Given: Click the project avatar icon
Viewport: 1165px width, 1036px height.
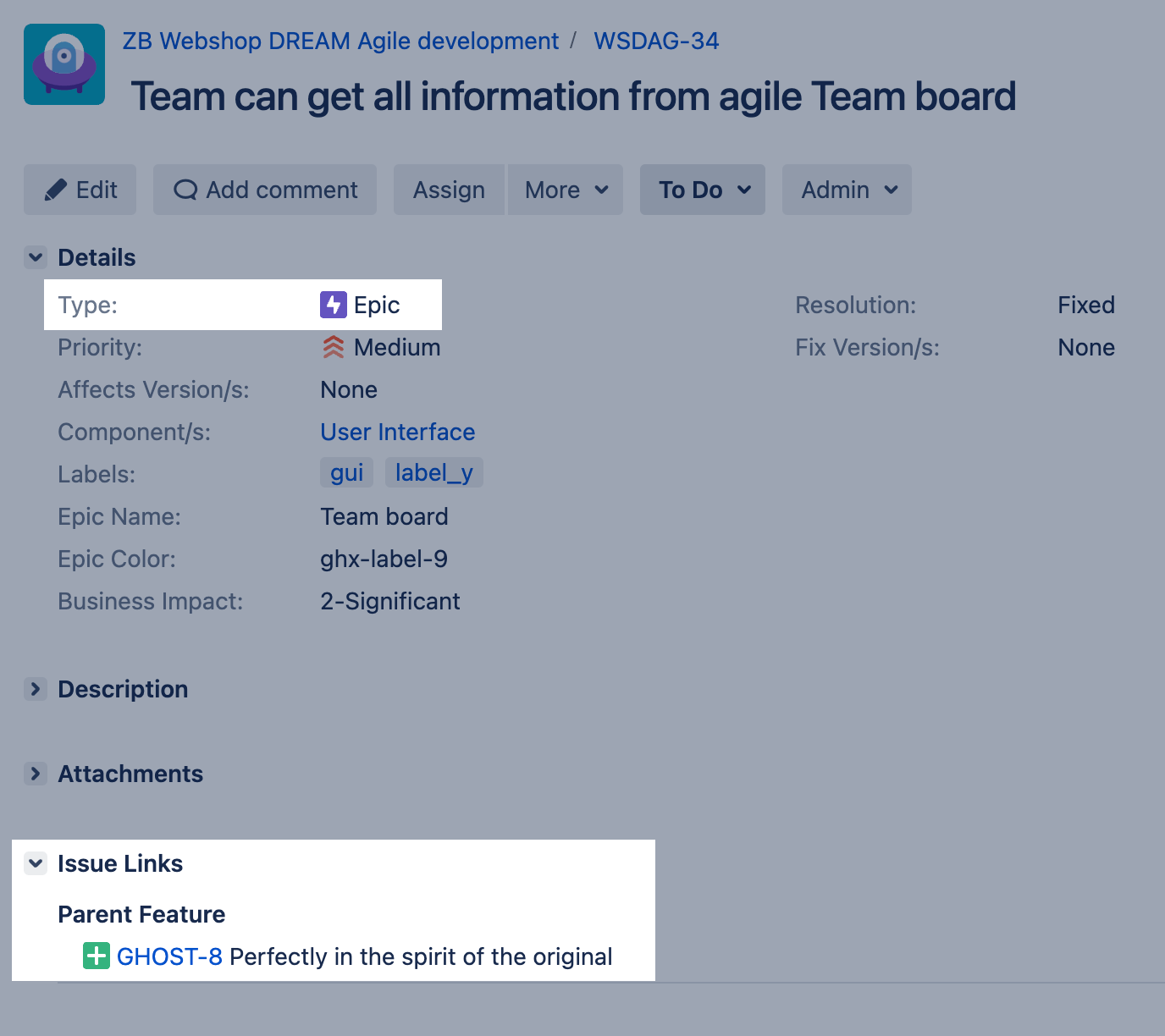Looking at the screenshot, I should [64, 64].
